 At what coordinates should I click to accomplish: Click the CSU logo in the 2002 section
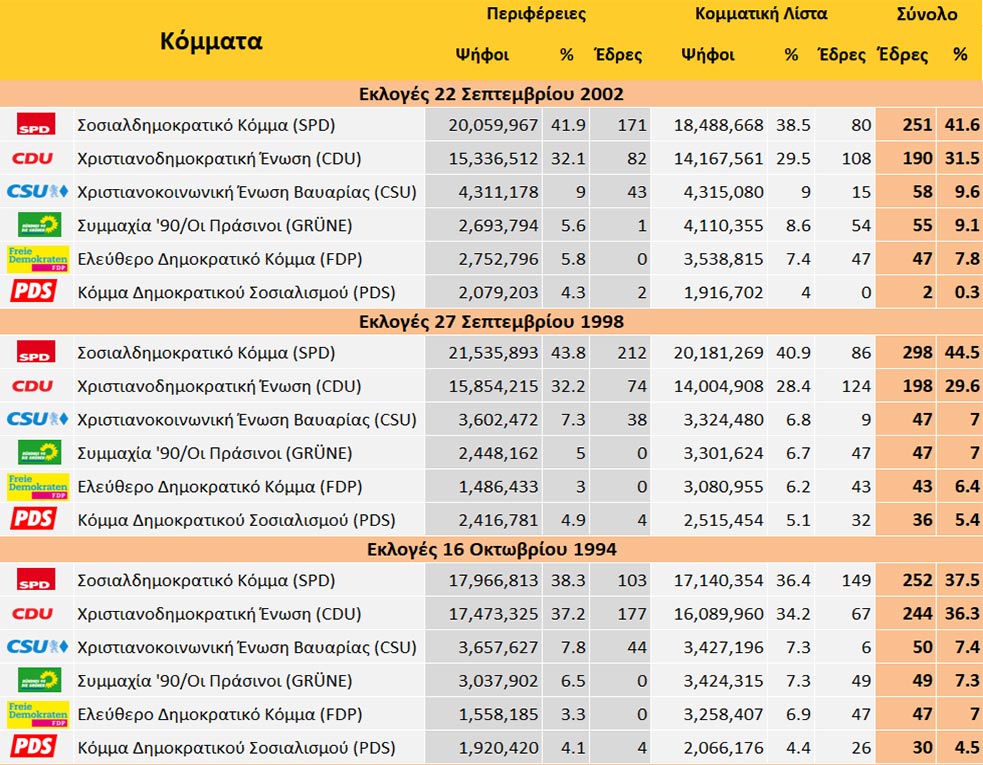(x=37, y=191)
